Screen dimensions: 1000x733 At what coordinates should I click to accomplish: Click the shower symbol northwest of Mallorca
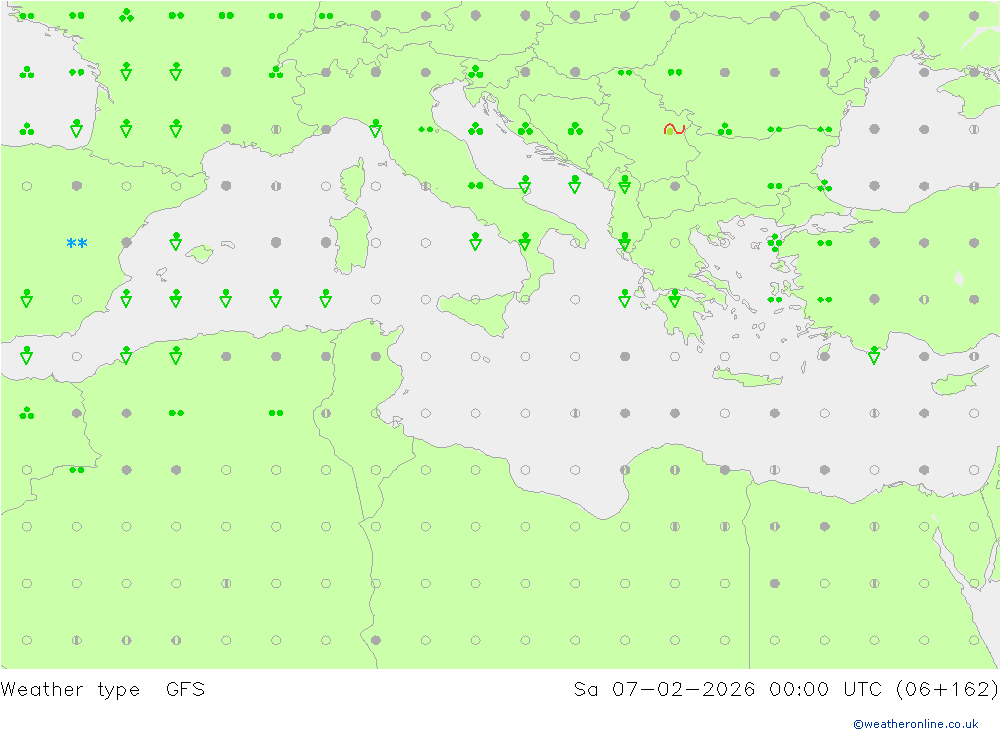176,241
